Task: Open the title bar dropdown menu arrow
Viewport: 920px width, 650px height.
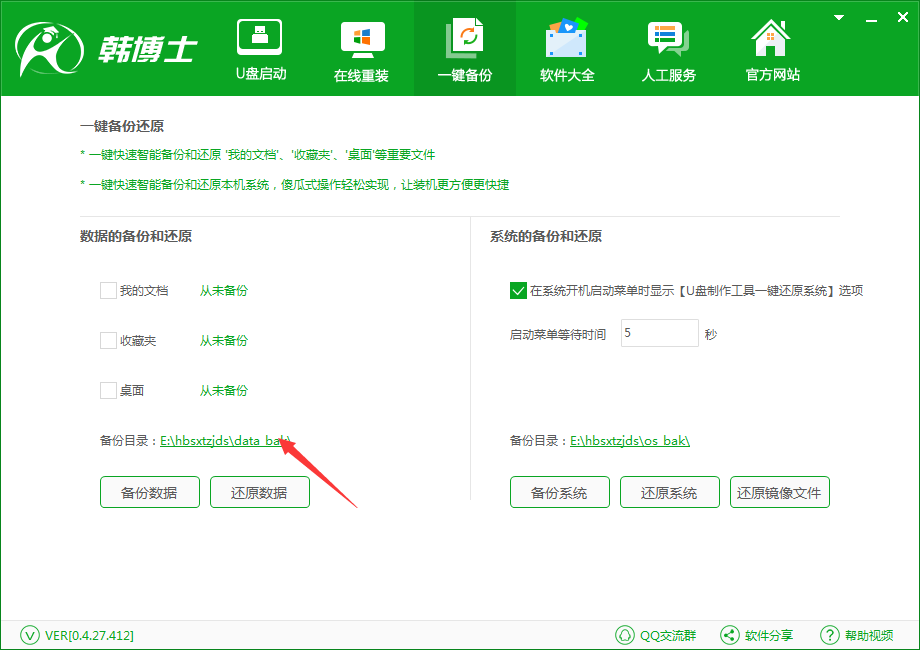Action: 839,15
